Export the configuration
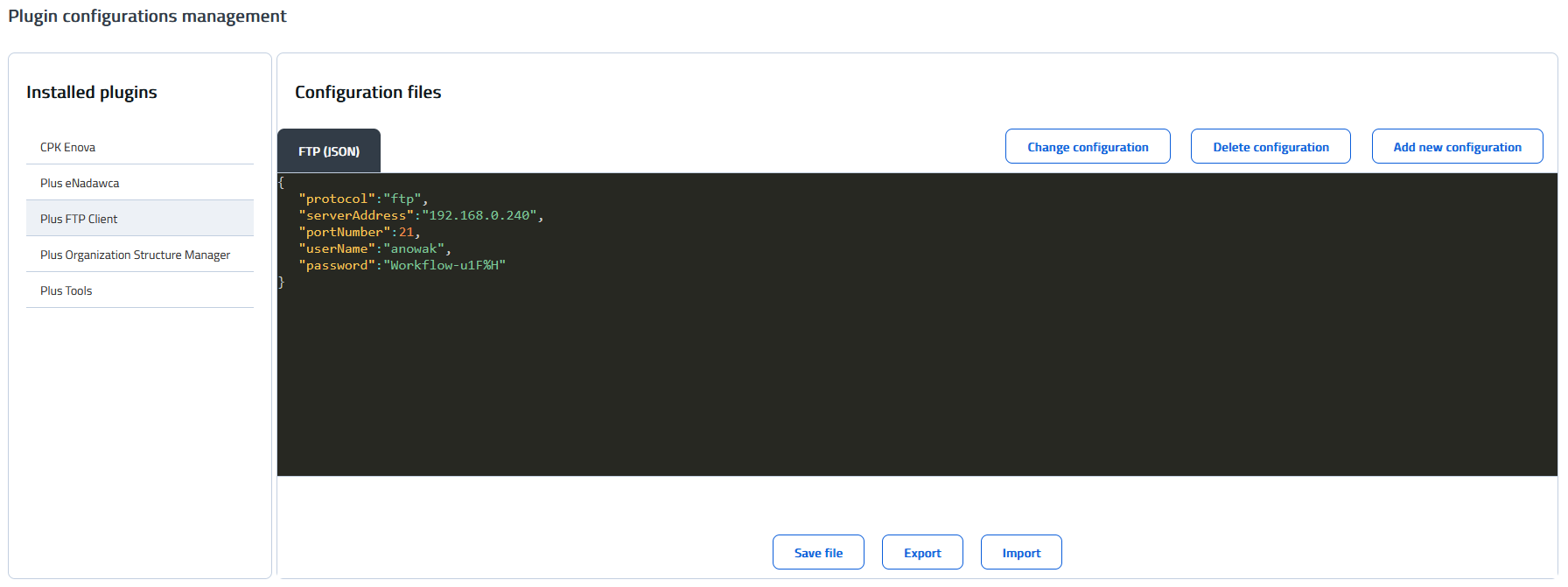Screen dimensions: 1568x587 tap(922, 553)
